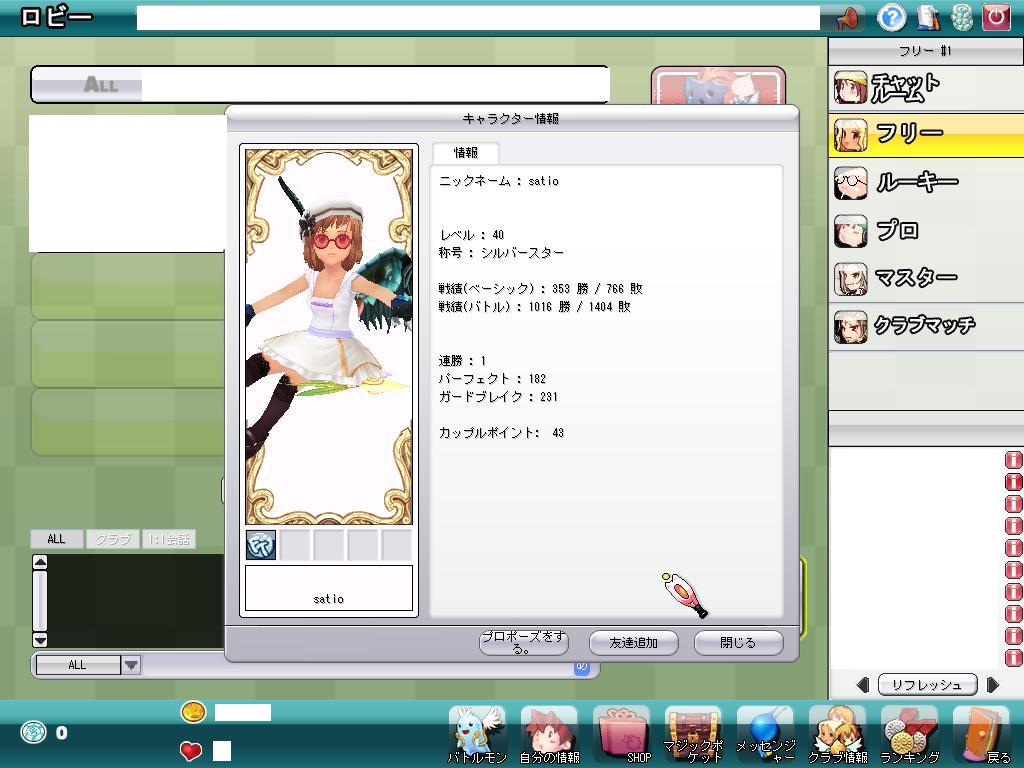1024x768 pixels.
Task: Click the blue question mark help icon
Action: [x=892, y=17]
